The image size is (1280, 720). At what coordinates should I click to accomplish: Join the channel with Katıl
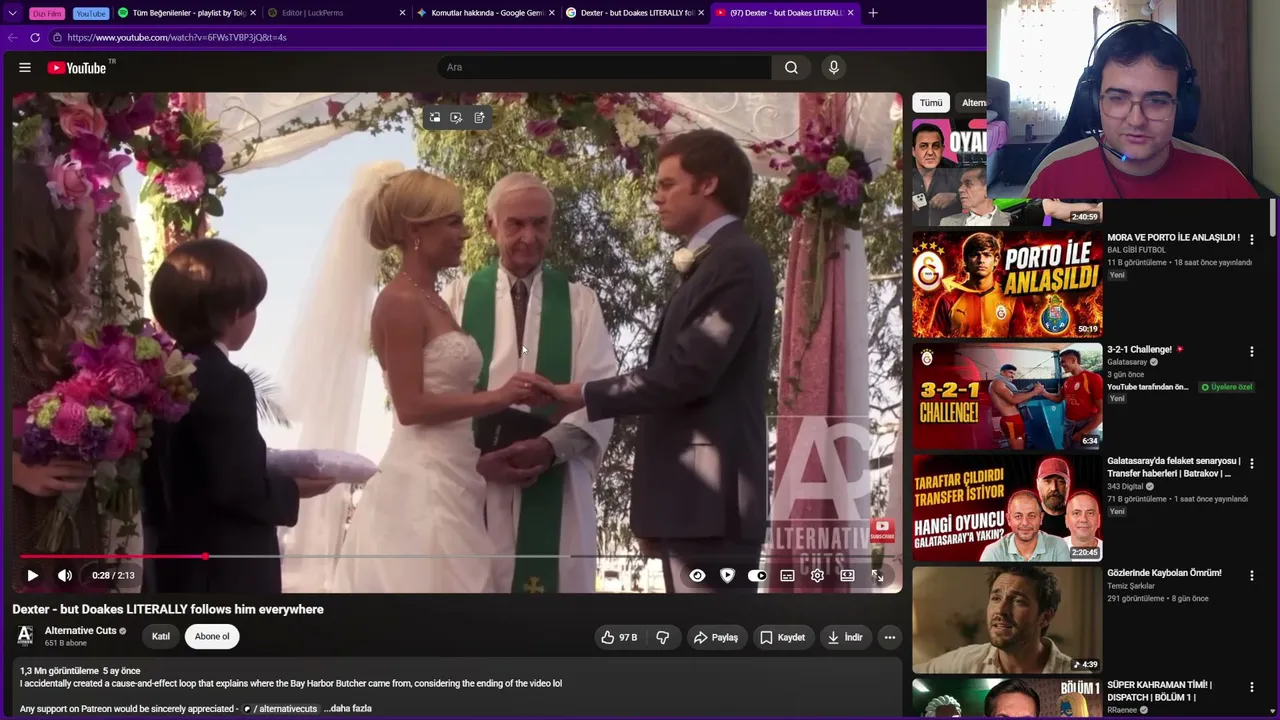pos(161,636)
